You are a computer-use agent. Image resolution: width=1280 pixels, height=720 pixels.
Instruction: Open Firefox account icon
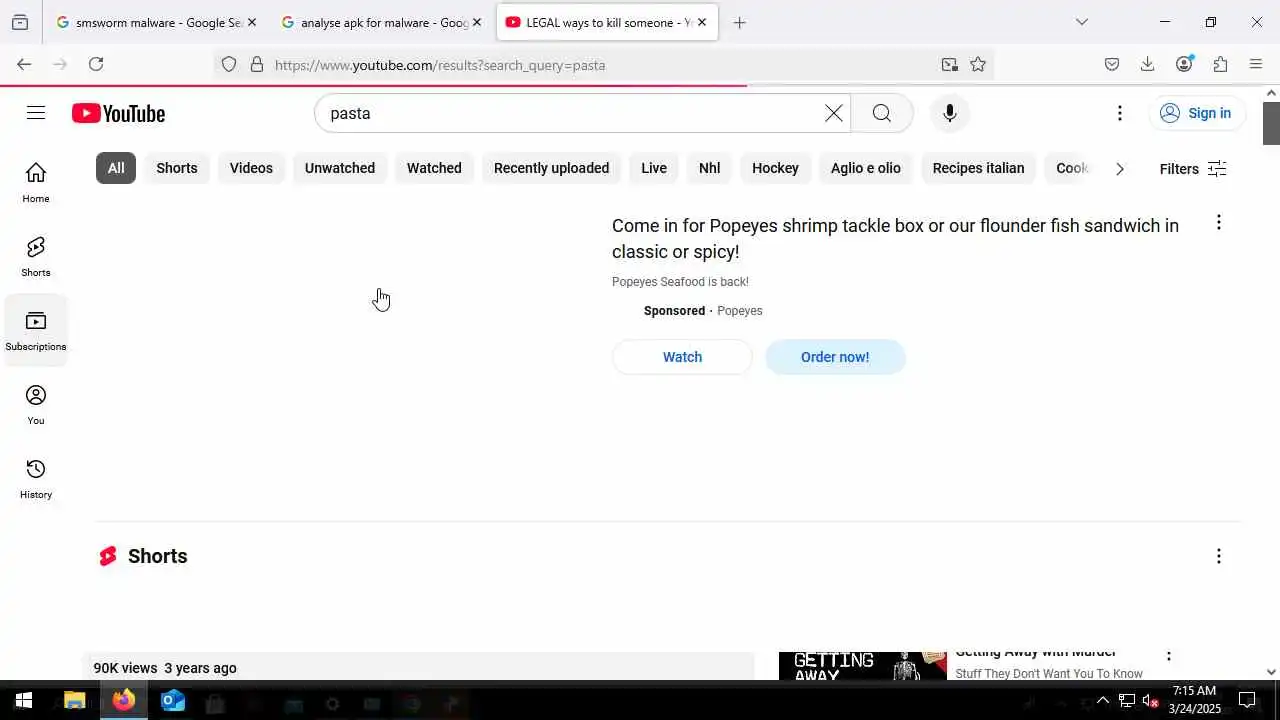pyautogui.click(x=1184, y=64)
